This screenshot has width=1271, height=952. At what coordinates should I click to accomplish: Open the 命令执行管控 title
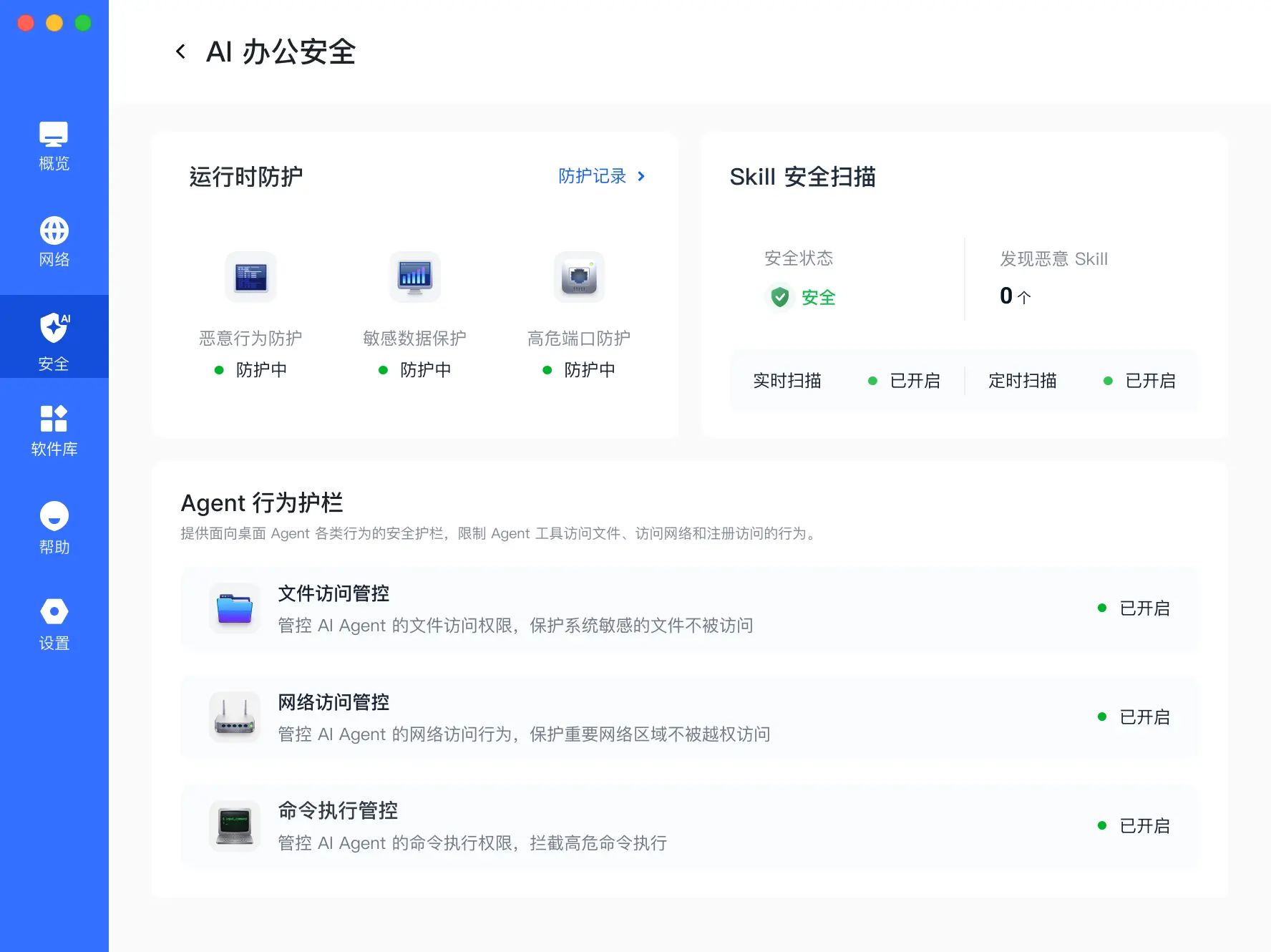pos(338,811)
